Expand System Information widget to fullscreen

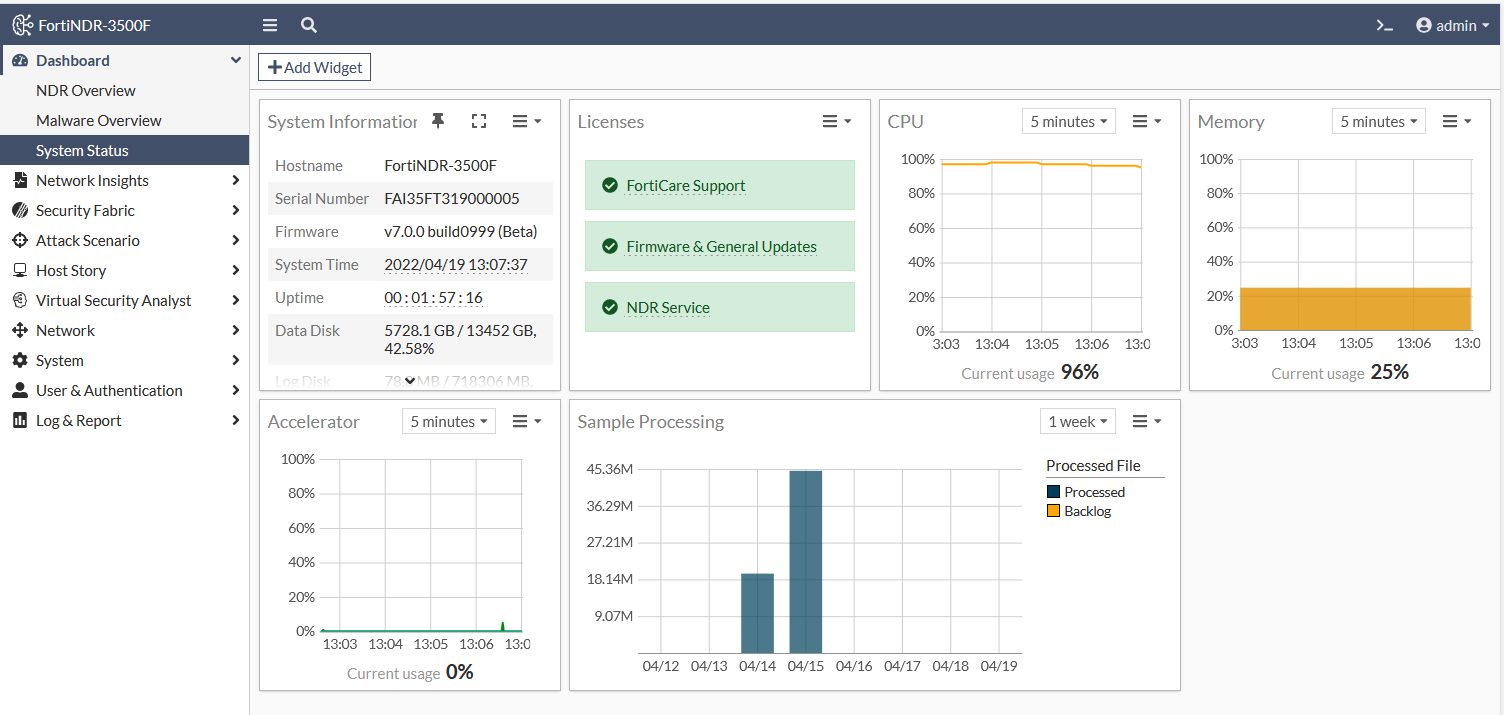click(x=479, y=121)
